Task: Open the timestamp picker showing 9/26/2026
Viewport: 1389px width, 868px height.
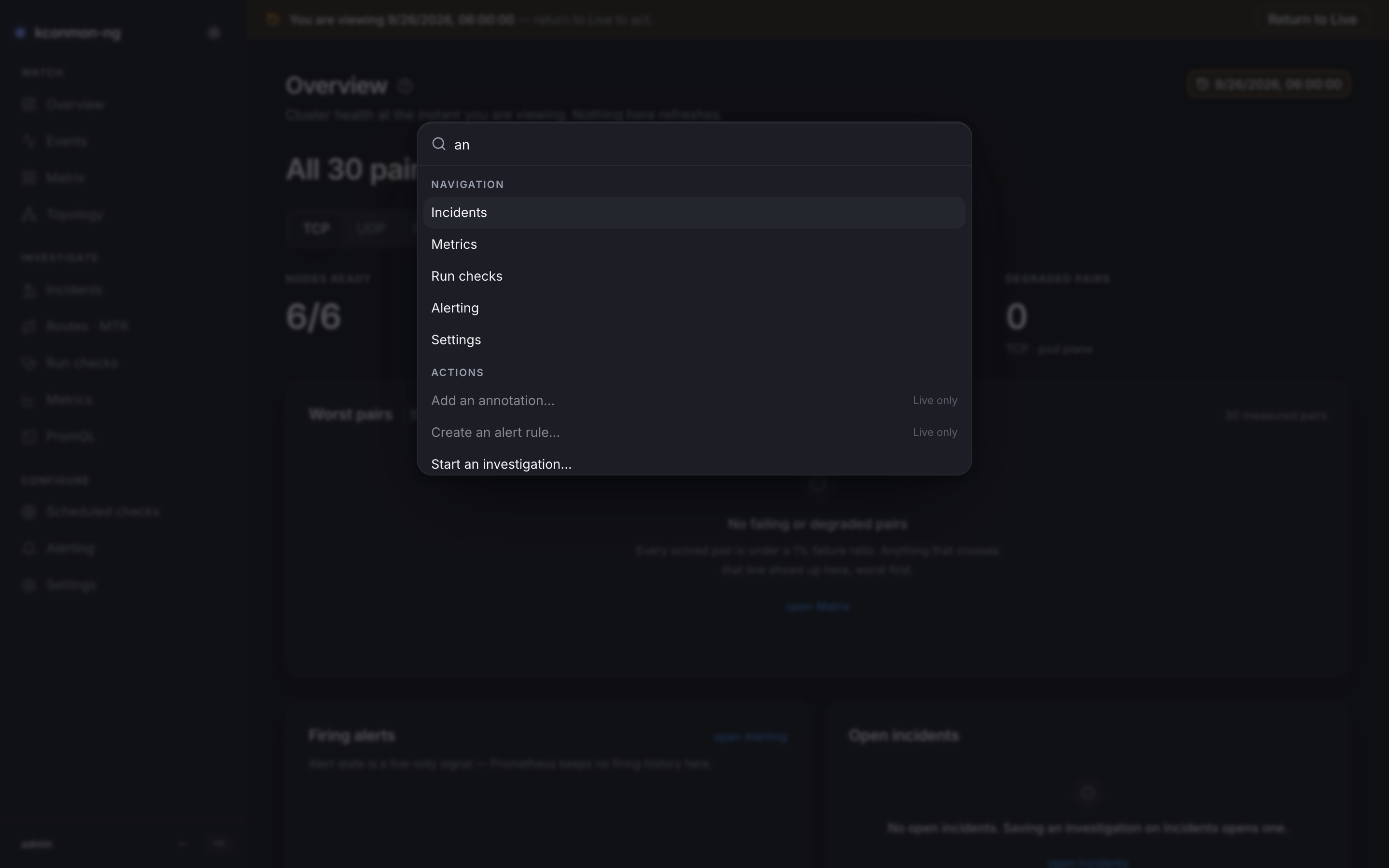Action: click(x=1268, y=84)
